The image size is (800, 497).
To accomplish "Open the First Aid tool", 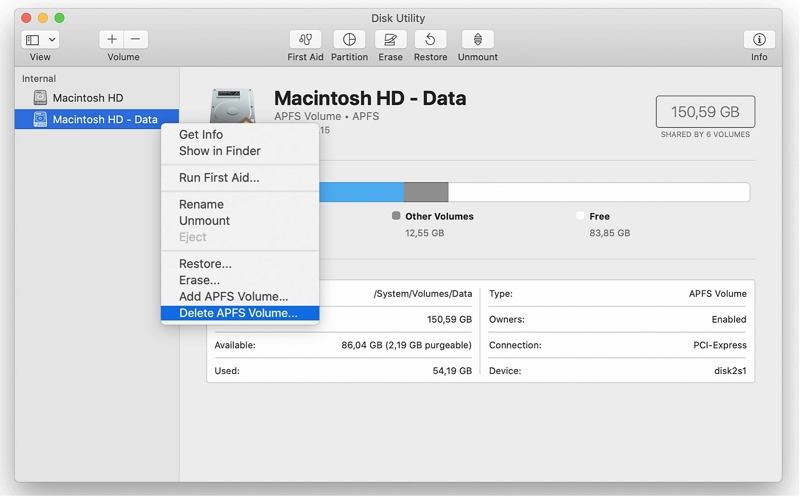I will [305, 39].
